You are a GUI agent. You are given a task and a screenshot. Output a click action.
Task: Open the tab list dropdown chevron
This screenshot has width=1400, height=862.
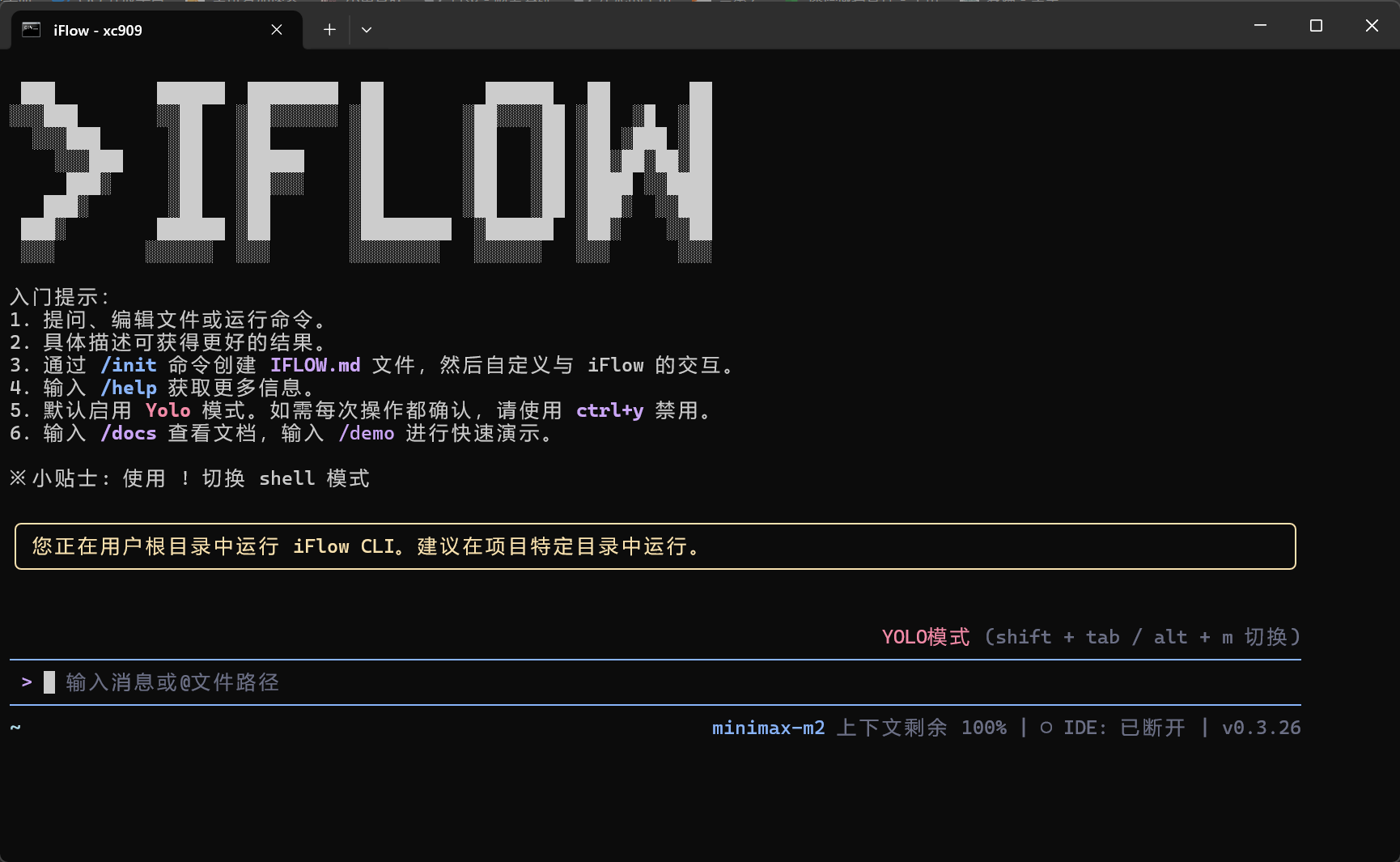tap(367, 29)
